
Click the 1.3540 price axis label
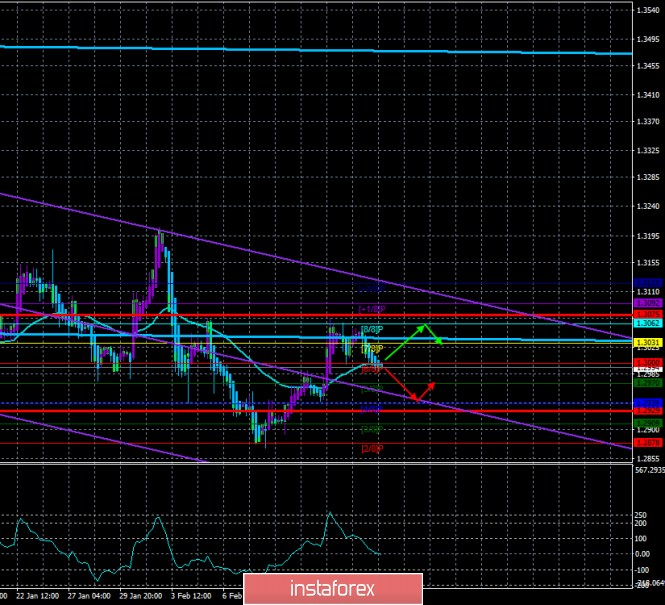[648, 10]
